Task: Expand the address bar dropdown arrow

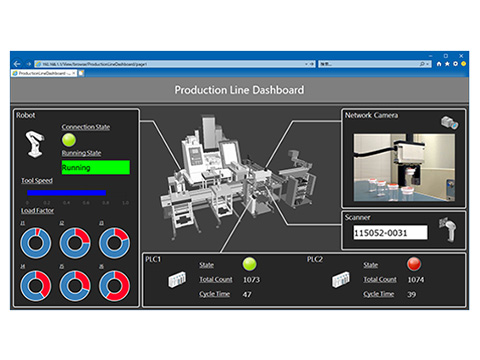Action: click(x=306, y=64)
